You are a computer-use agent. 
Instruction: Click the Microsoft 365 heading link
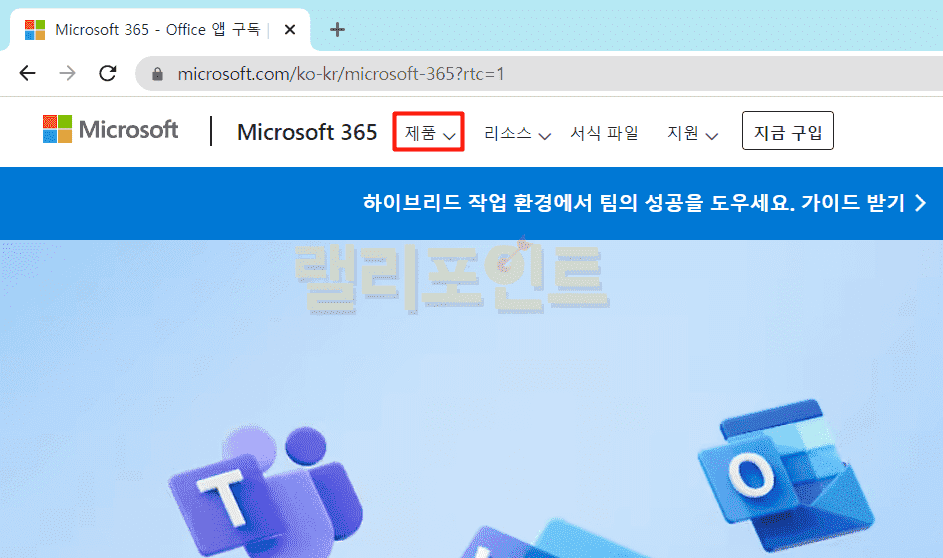click(x=307, y=132)
